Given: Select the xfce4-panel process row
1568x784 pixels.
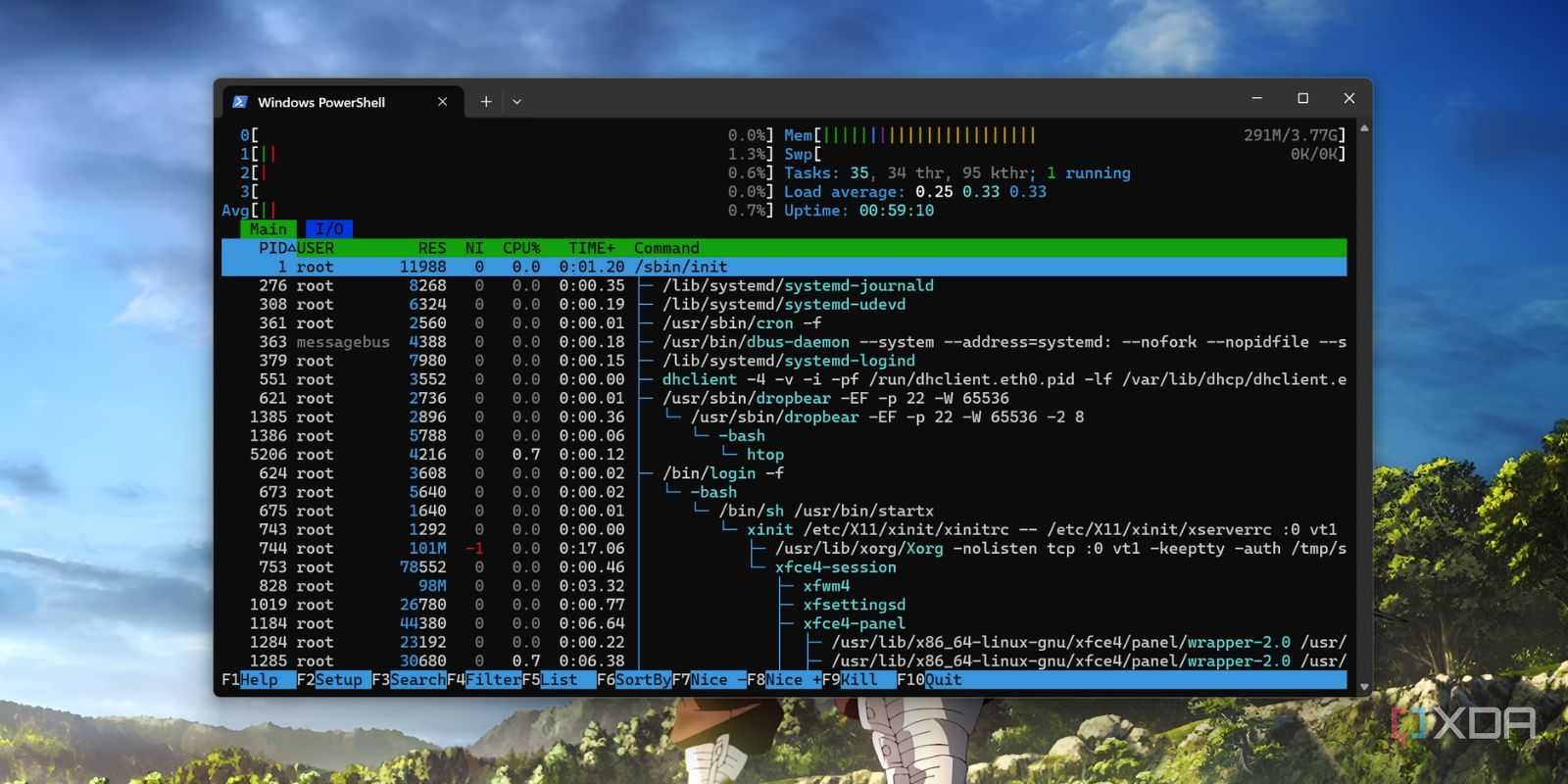Looking at the screenshot, I should click(x=784, y=623).
